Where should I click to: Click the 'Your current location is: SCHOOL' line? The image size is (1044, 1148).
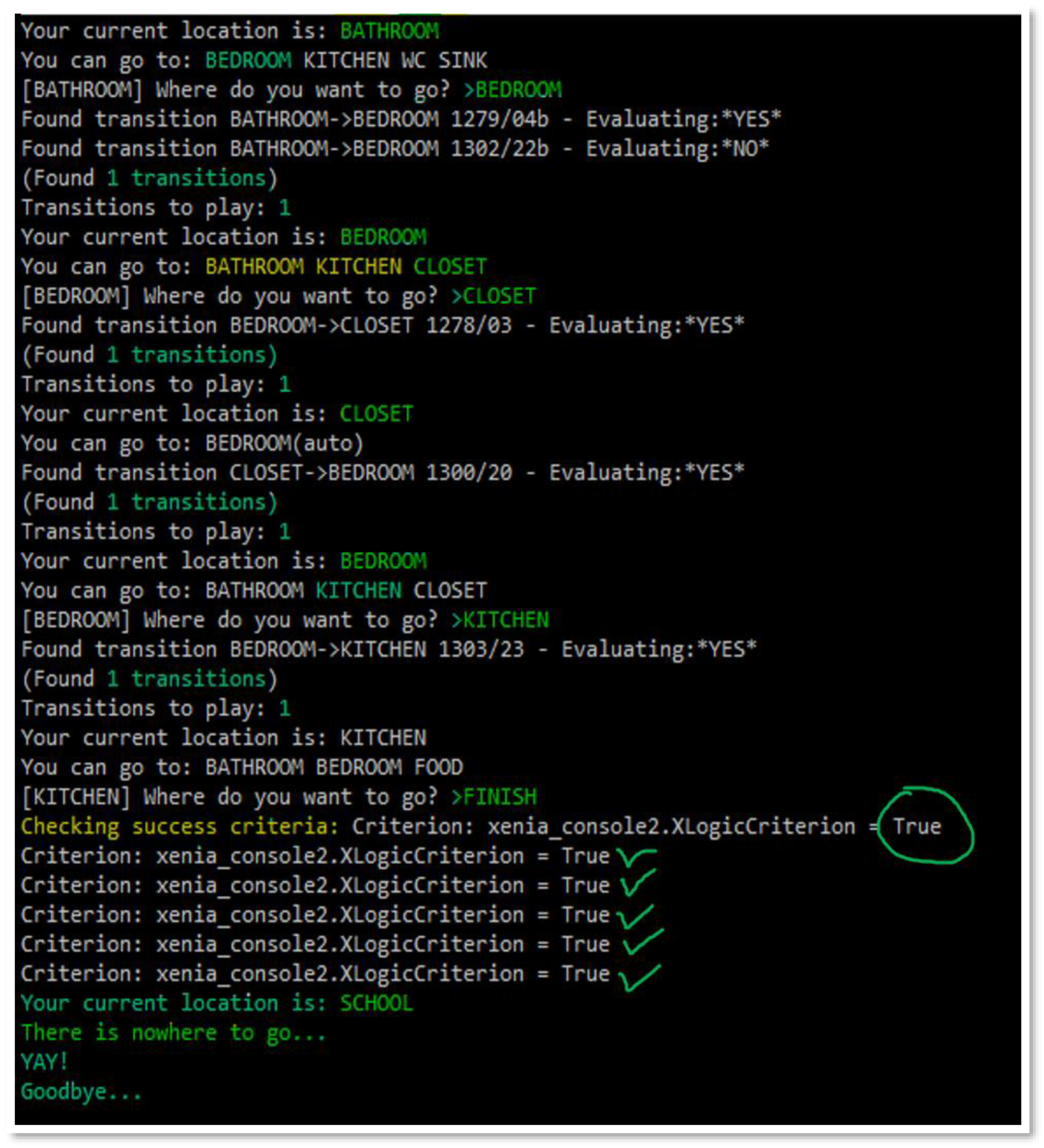coord(216,1003)
